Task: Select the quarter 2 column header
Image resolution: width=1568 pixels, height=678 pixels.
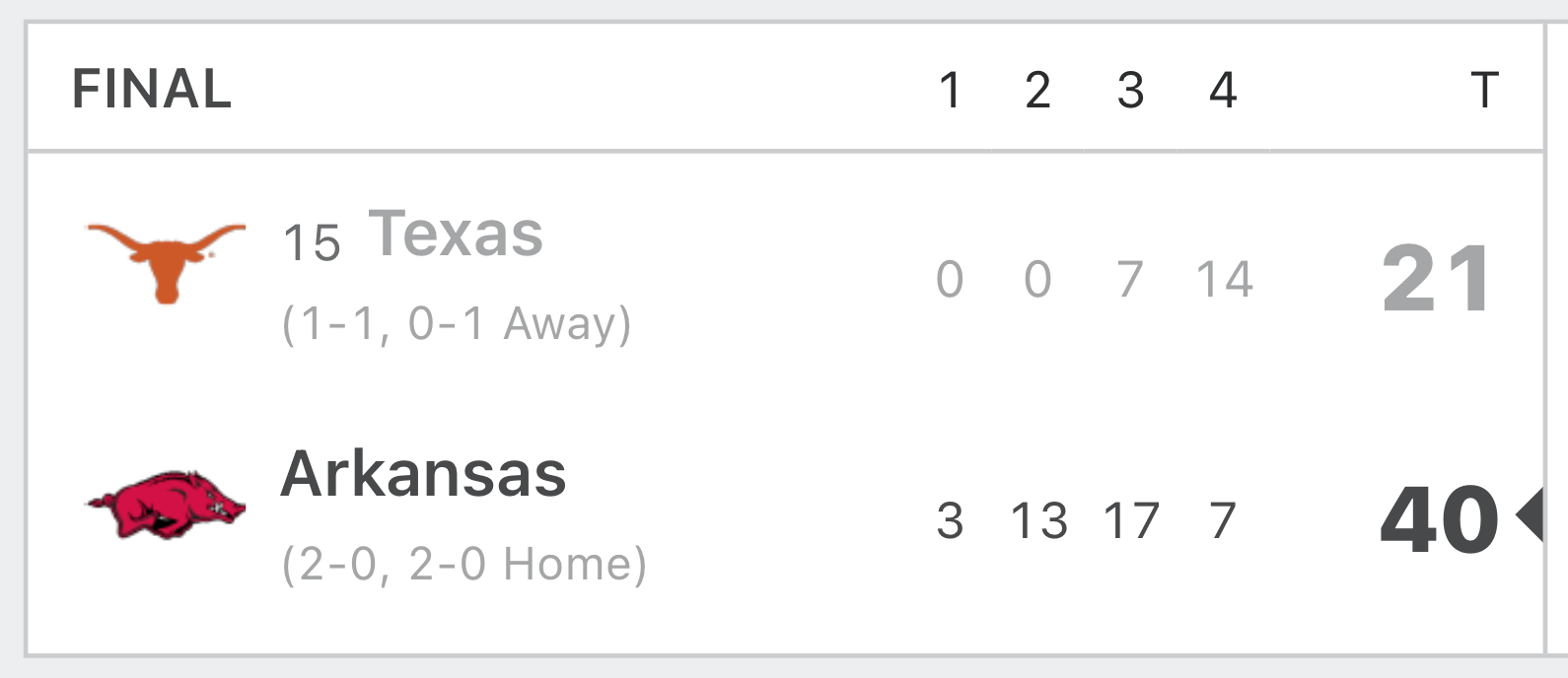Action: coord(1037,91)
